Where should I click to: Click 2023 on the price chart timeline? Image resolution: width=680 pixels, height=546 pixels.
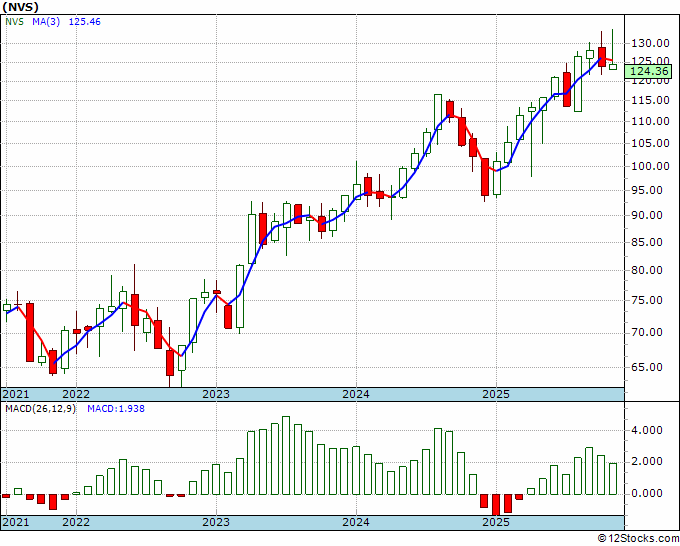click(x=216, y=394)
